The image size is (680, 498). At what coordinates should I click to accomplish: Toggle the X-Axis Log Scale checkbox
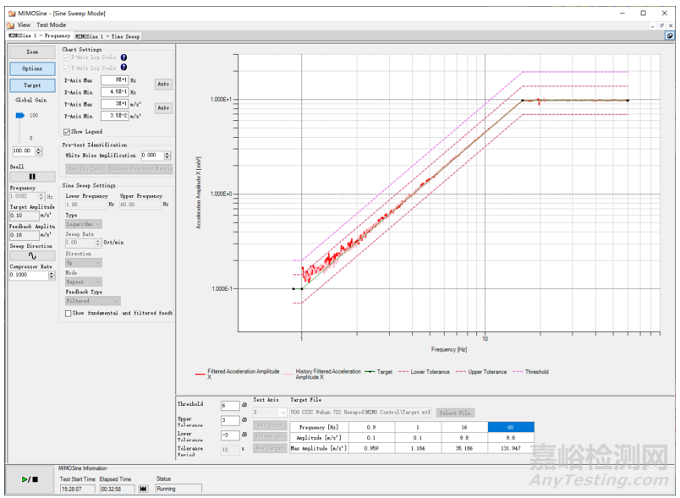pos(67,58)
